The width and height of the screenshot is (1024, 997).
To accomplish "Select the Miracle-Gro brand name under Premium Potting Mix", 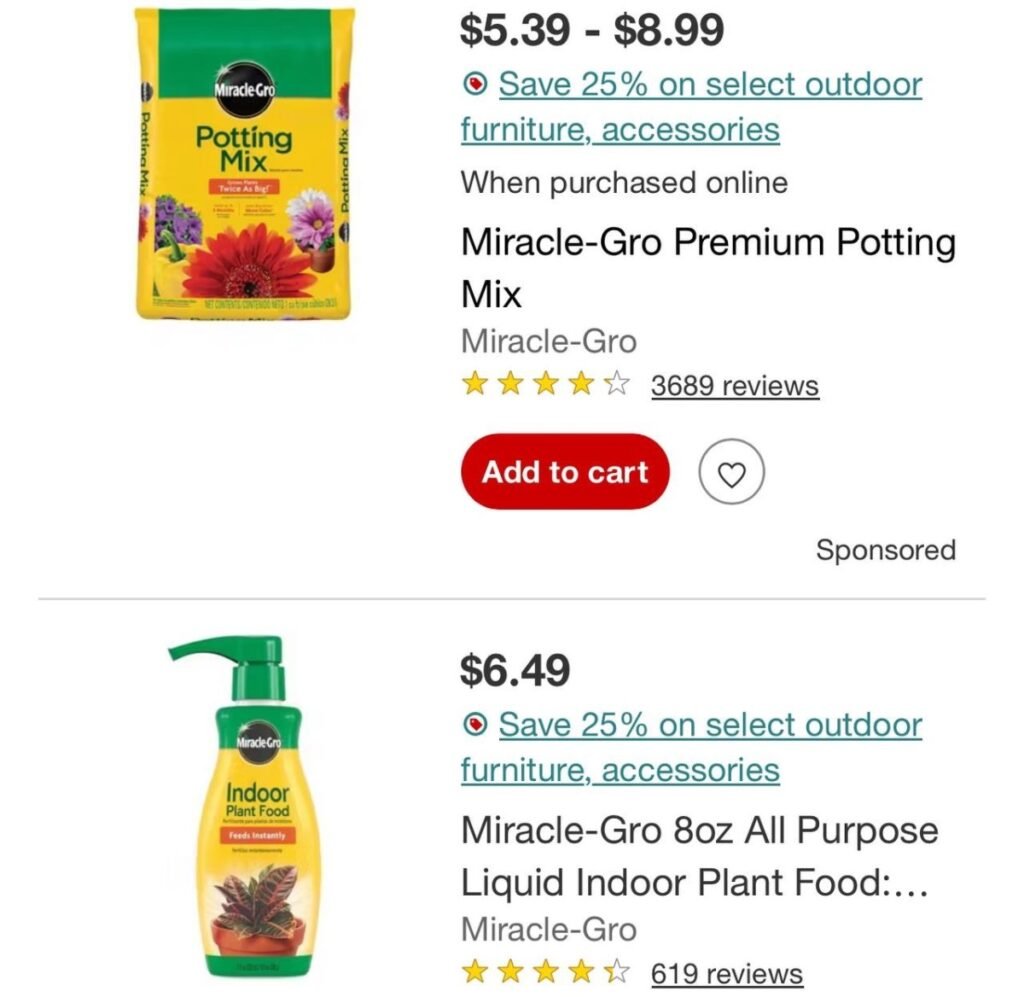I will coord(548,341).
